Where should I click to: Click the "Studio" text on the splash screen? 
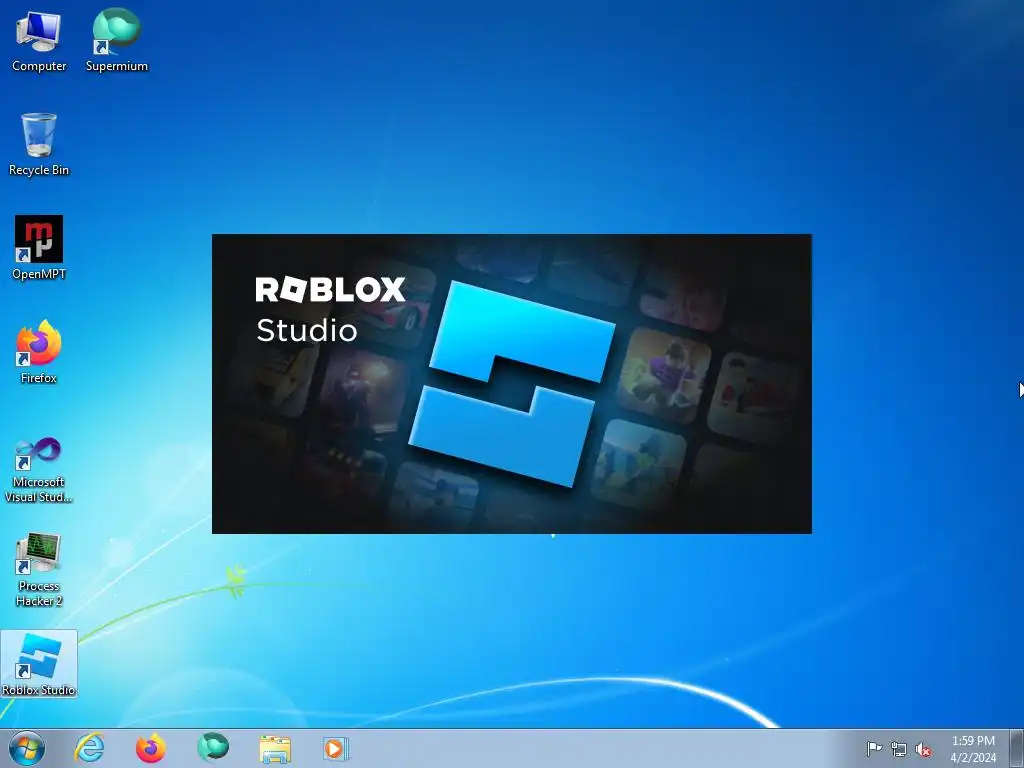(x=307, y=330)
